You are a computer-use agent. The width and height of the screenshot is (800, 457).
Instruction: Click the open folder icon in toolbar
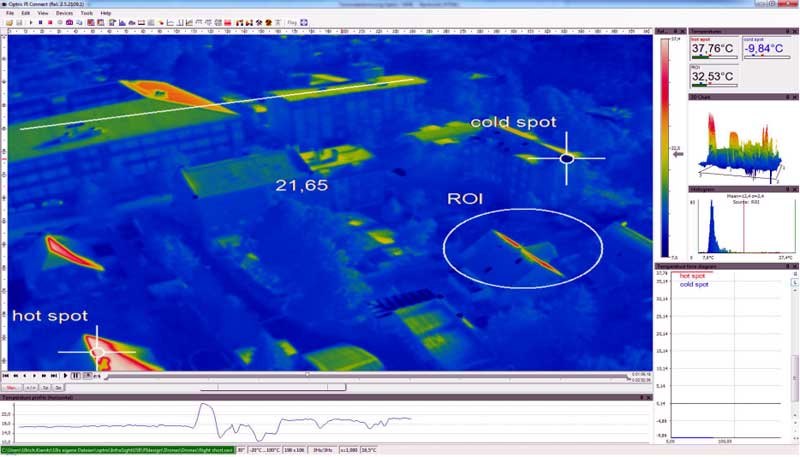[x=9, y=22]
